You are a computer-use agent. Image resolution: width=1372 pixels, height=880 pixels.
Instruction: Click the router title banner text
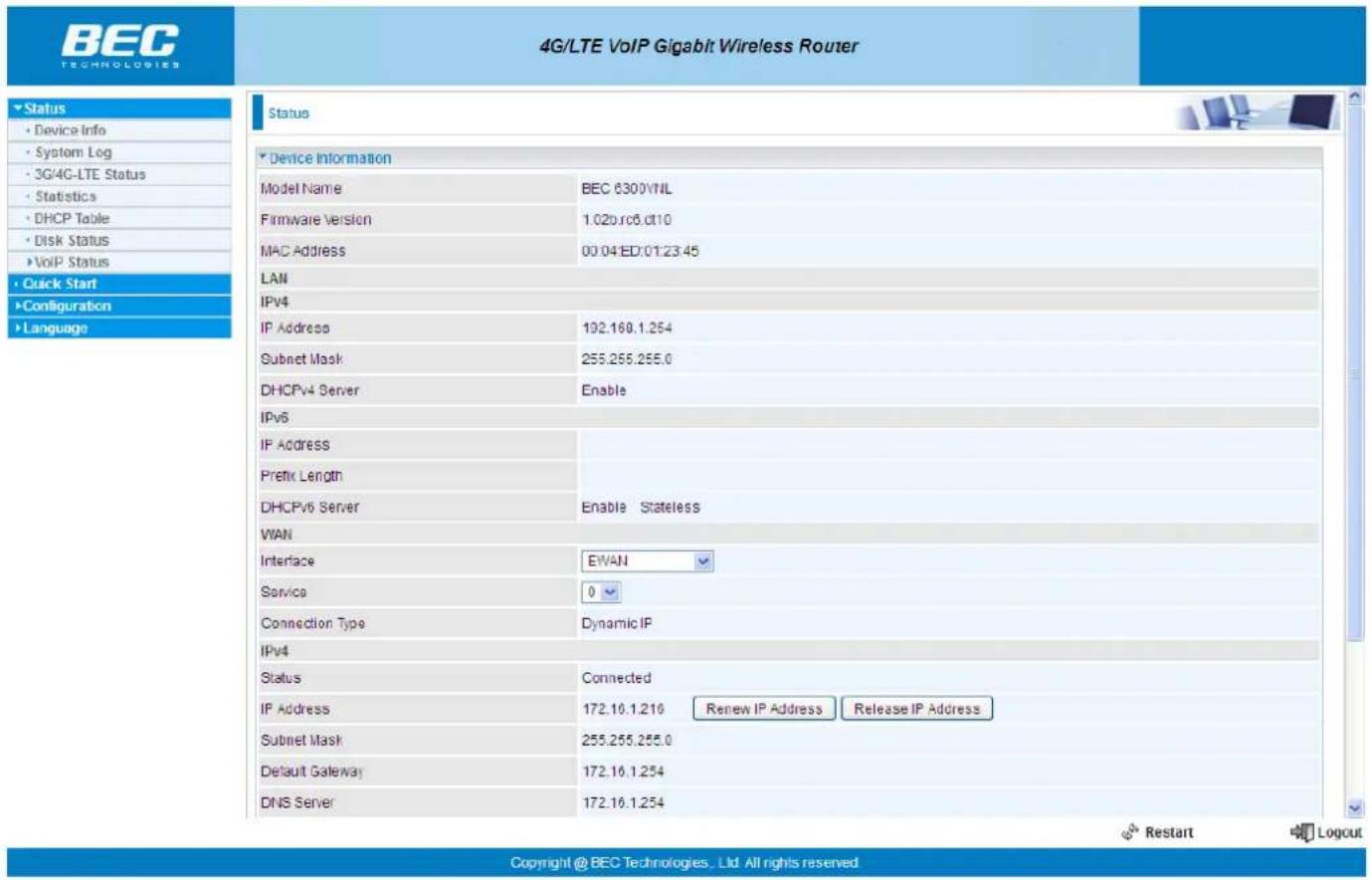(698, 46)
